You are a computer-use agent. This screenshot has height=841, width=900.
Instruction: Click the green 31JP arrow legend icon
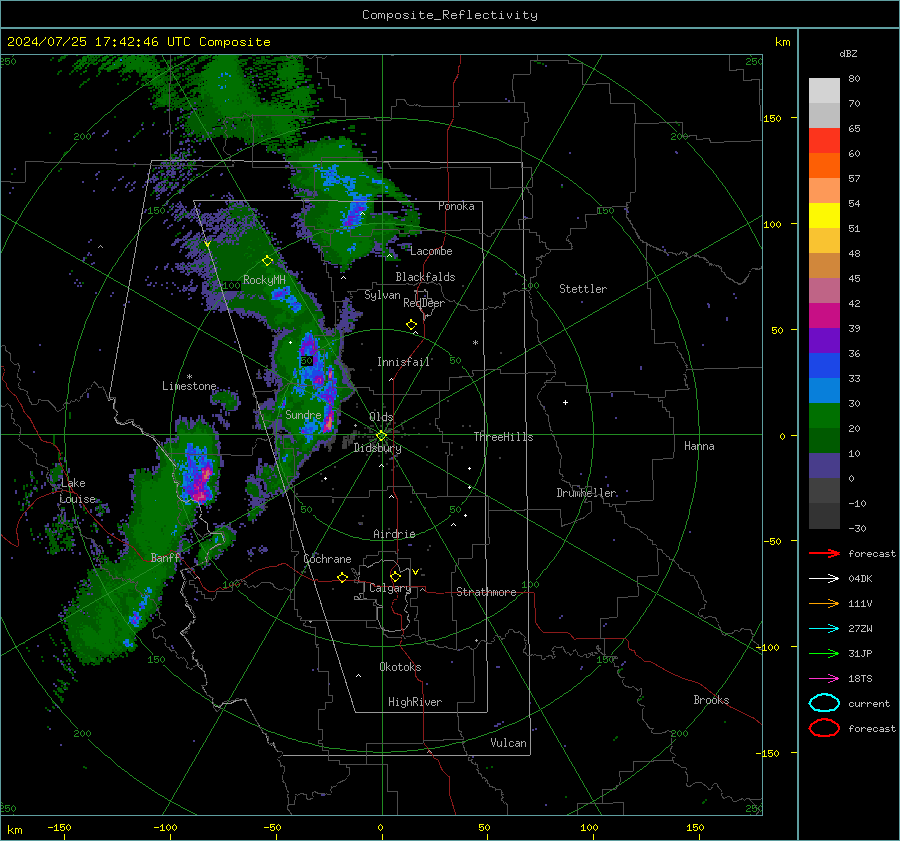click(x=824, y=653)
